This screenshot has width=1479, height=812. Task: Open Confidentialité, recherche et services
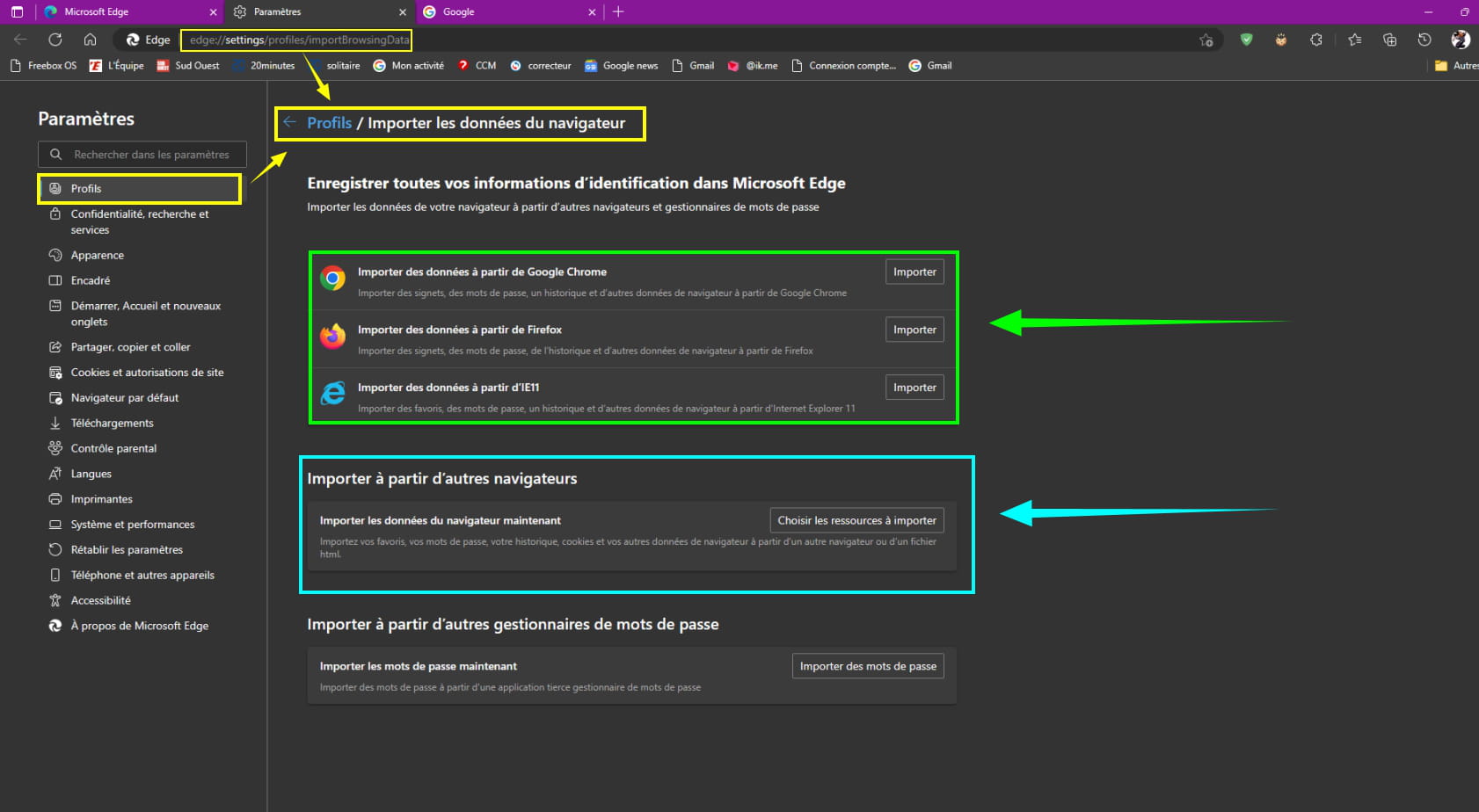click(141, 222)
